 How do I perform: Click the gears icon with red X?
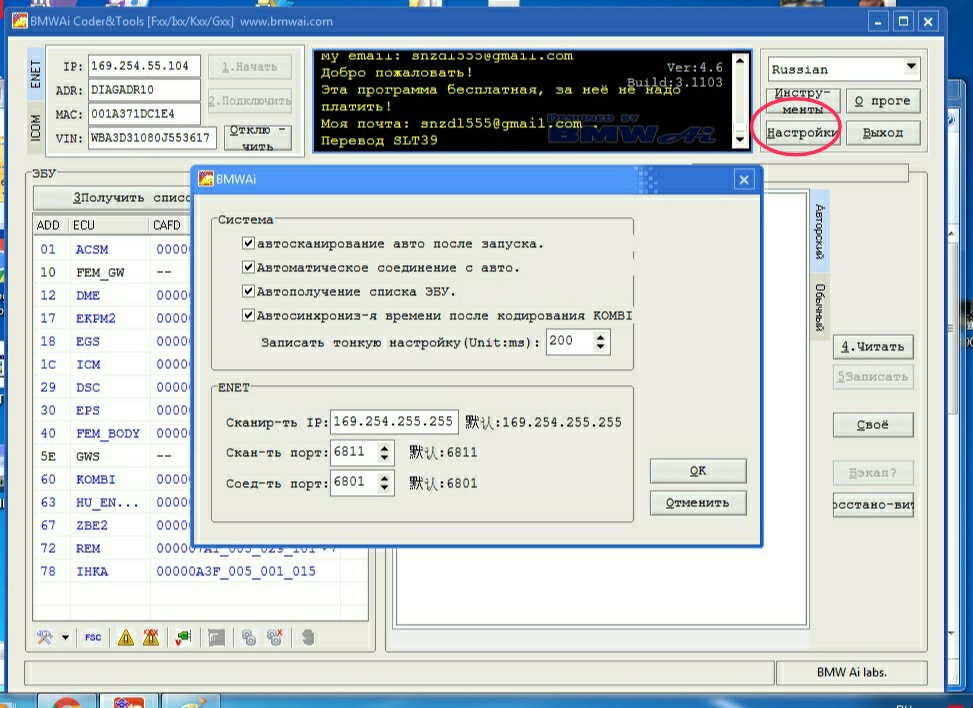click(x=274, y=637)
